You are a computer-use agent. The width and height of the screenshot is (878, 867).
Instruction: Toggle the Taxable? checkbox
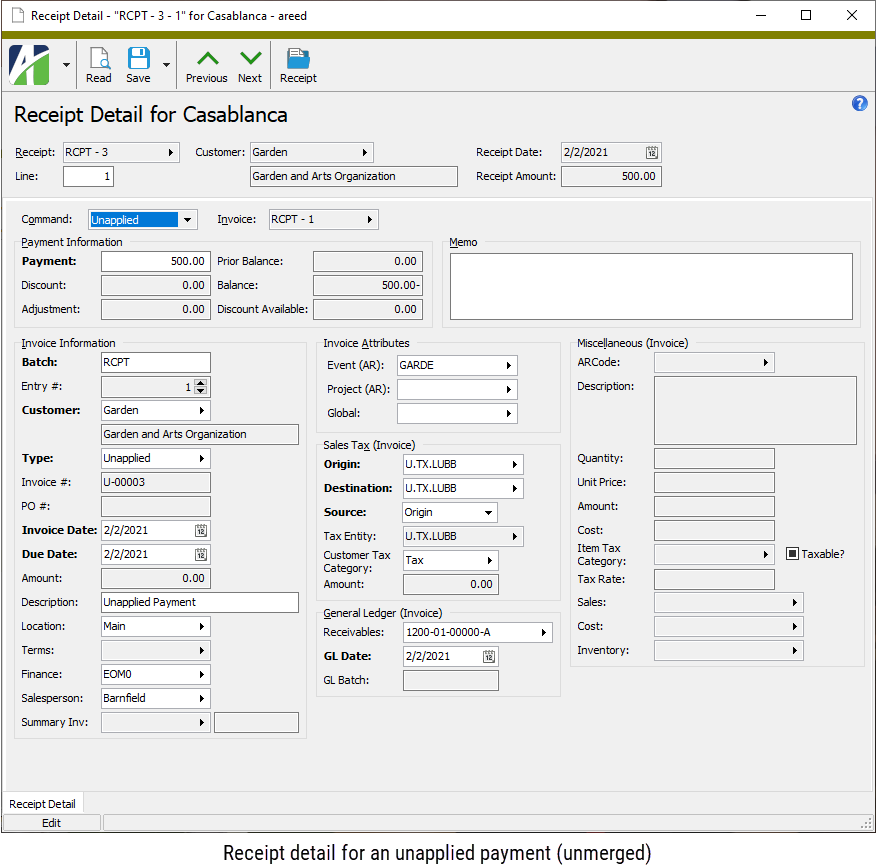click(792, 554)
